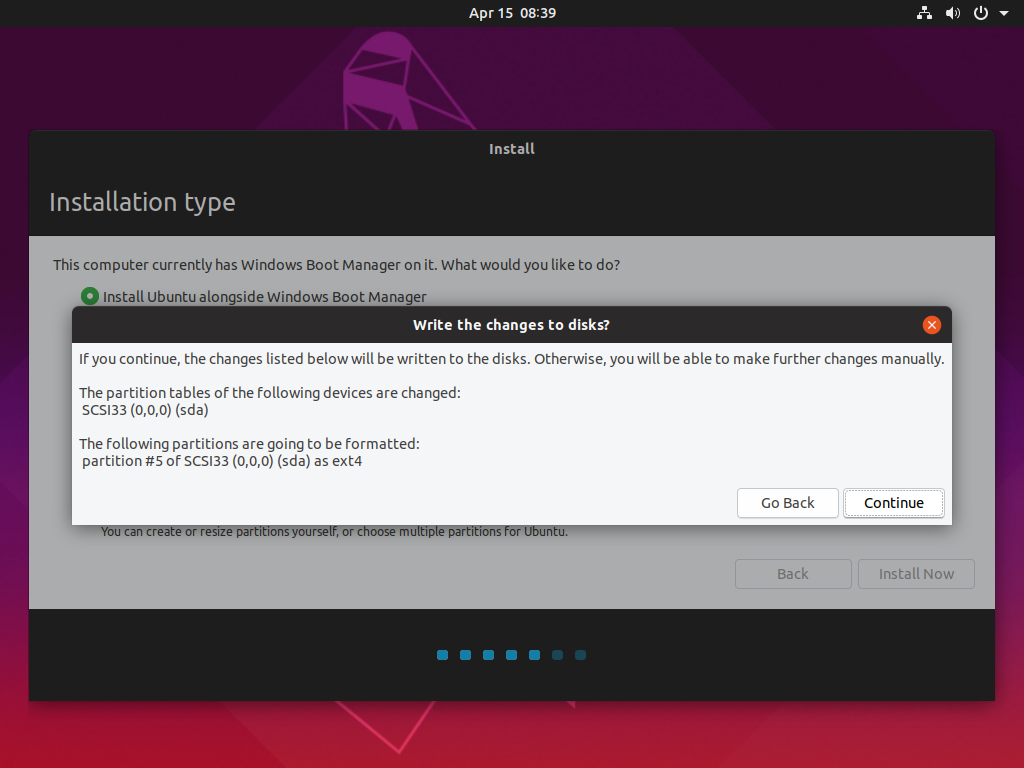This screenshot has width=1024, height=768.
Task: Click the power icon in top bar
Action: [981, 13]
